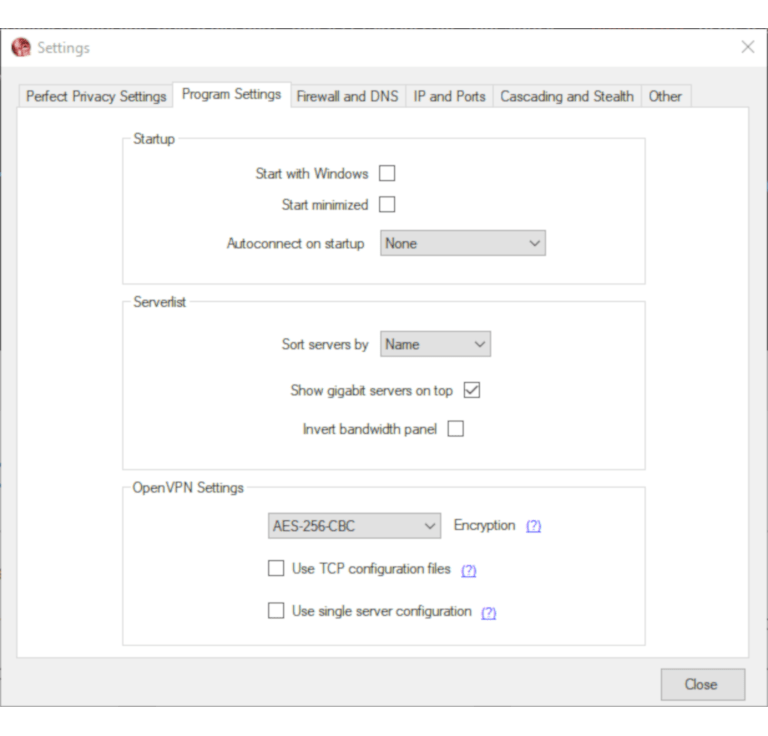Viewport: 768px width, 736px height.
Task: Open Autoconnect on startup dropdown
Action: (463, 243)
